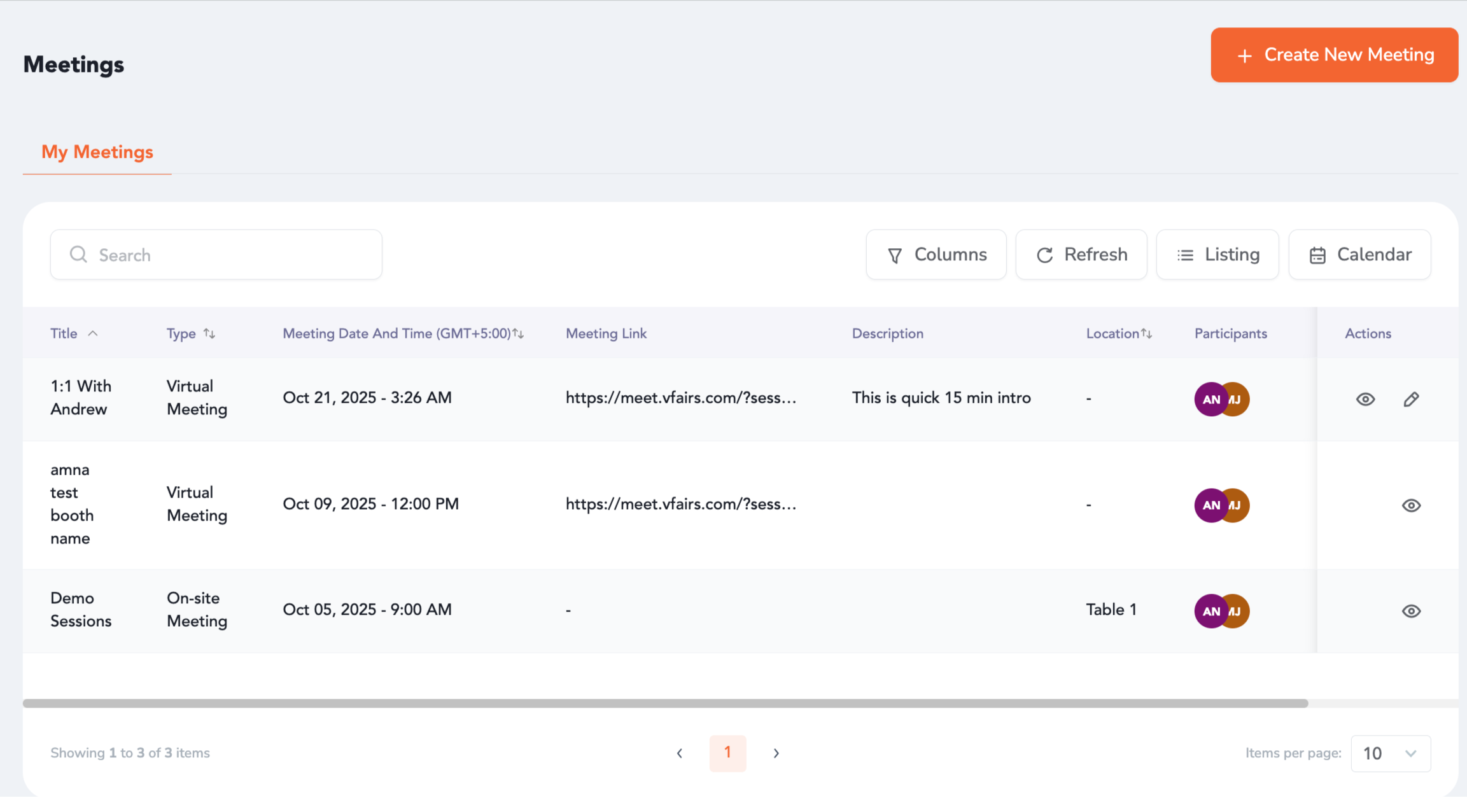View the amna test booth name meeting
This screenshot has width=1467, height=812.
[x=1411, y=505]
